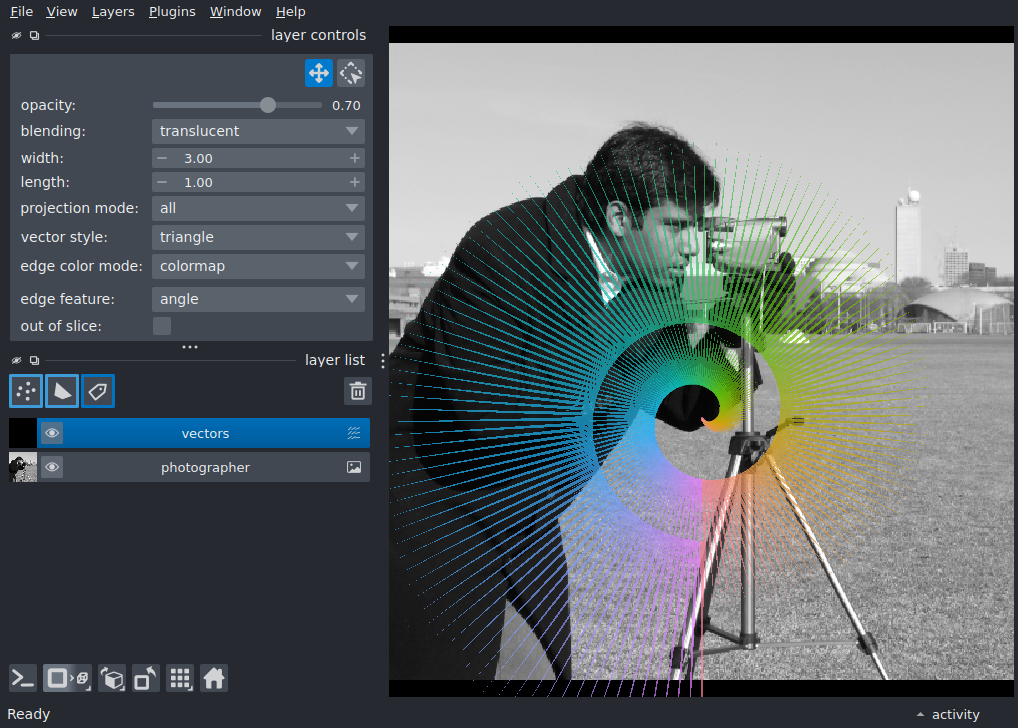Toggle grid view mode

[180, 679]
